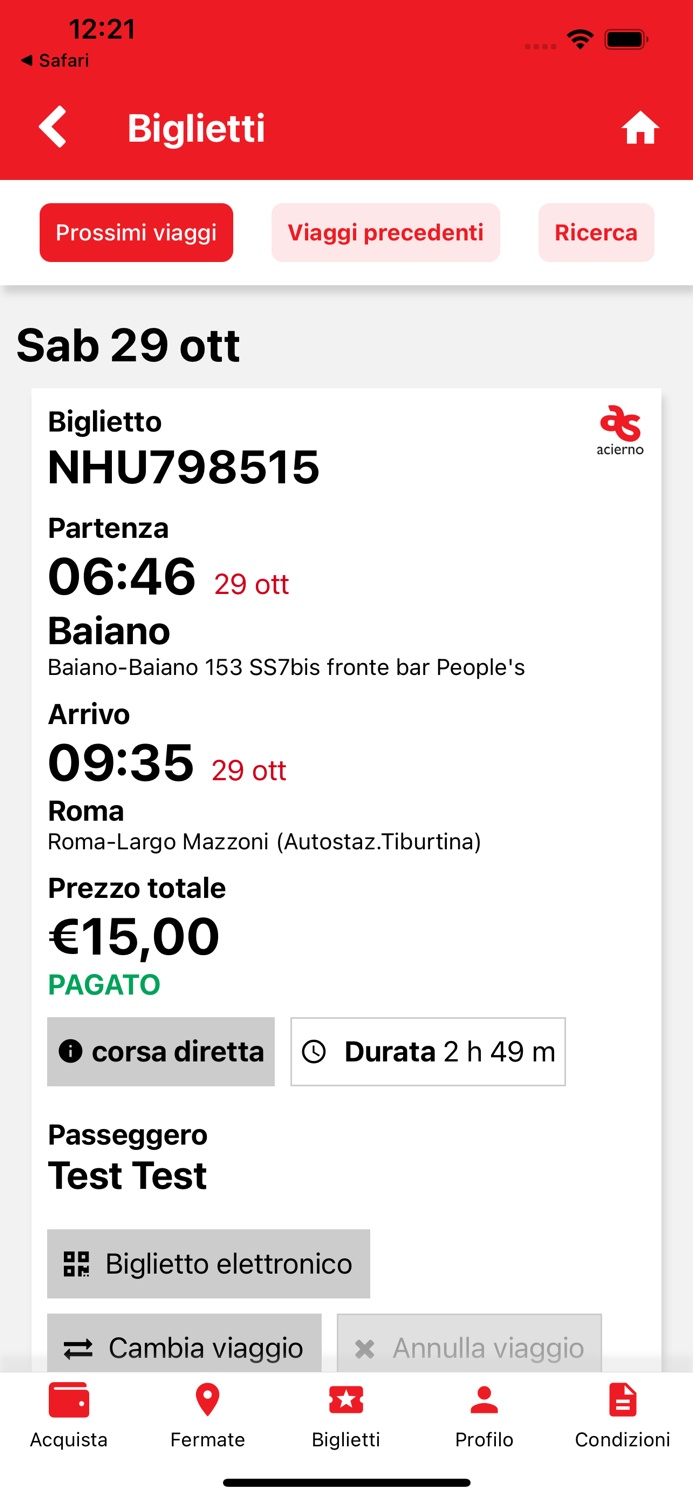Open Profilo person icon
The image size is (693, 1500).
[x=484, y=1400]
